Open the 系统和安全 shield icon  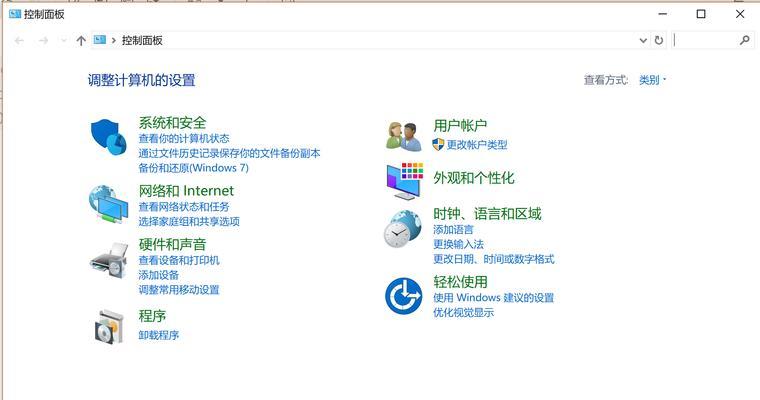point(109,137)
